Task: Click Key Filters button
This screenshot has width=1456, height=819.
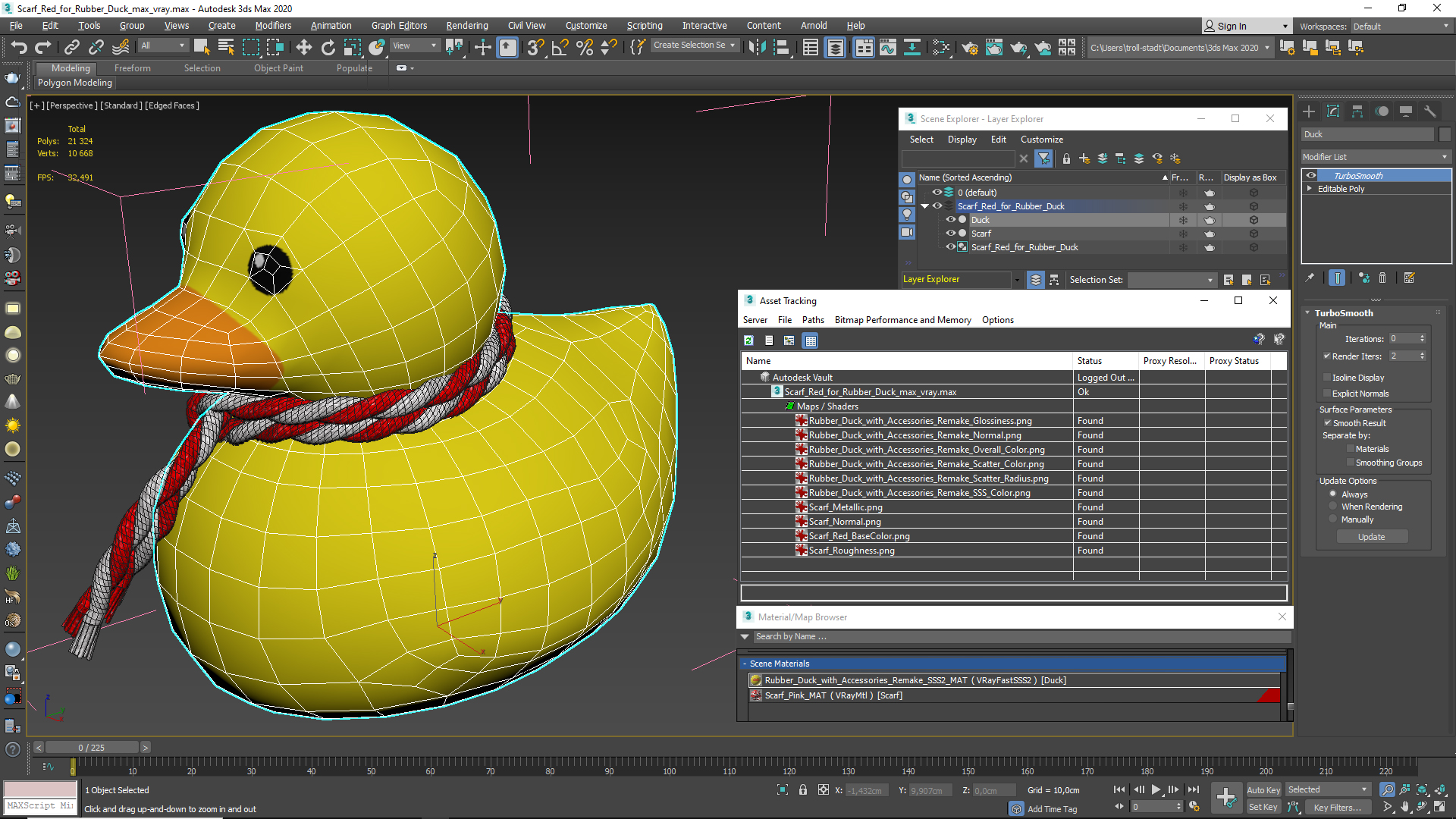Action: pos(1337,808)
